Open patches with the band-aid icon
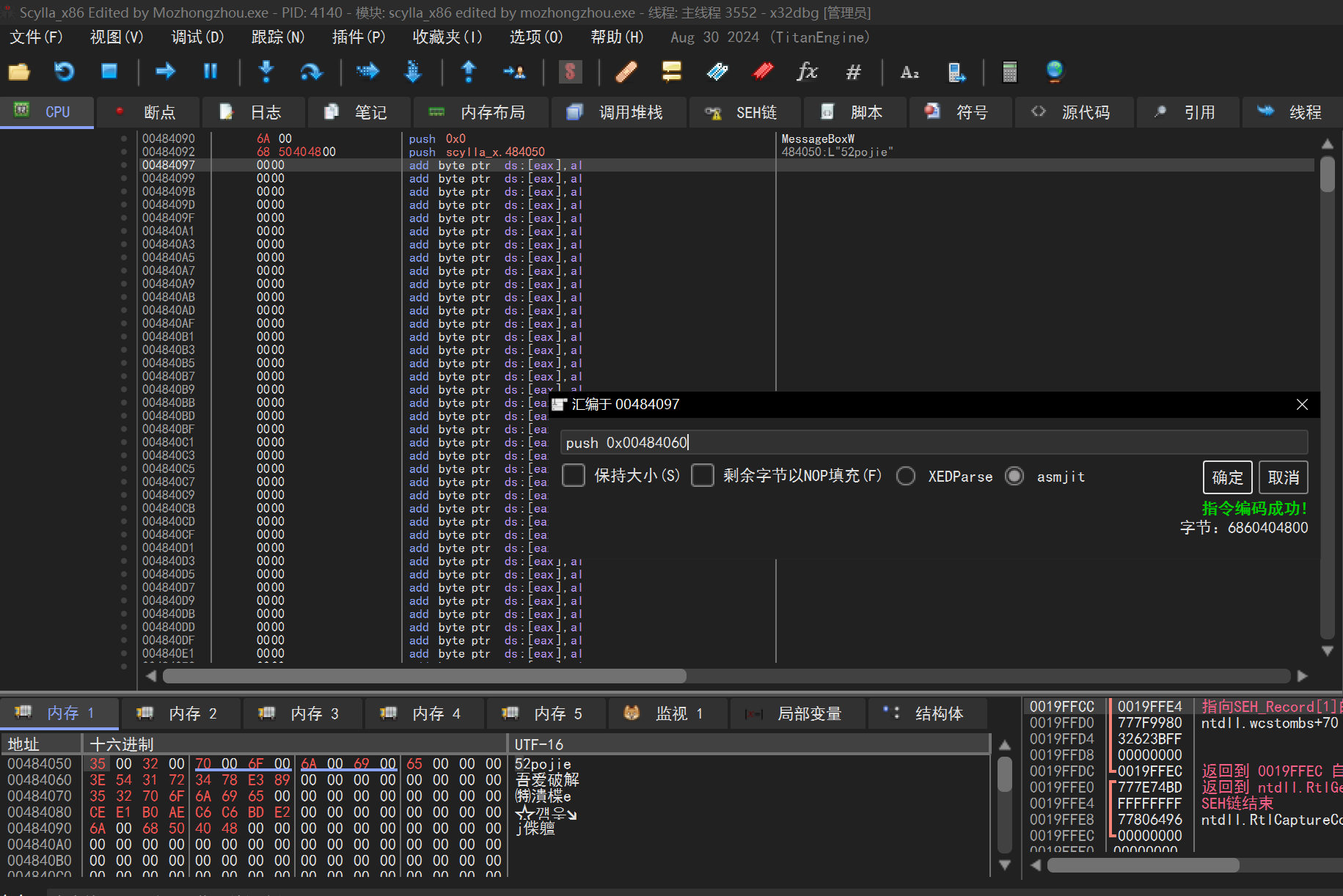This screenshot has height=896, width=1343. click(626, 71)
